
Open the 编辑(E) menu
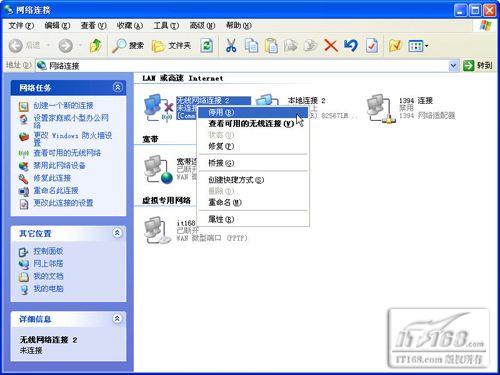(x=57, y=25)
